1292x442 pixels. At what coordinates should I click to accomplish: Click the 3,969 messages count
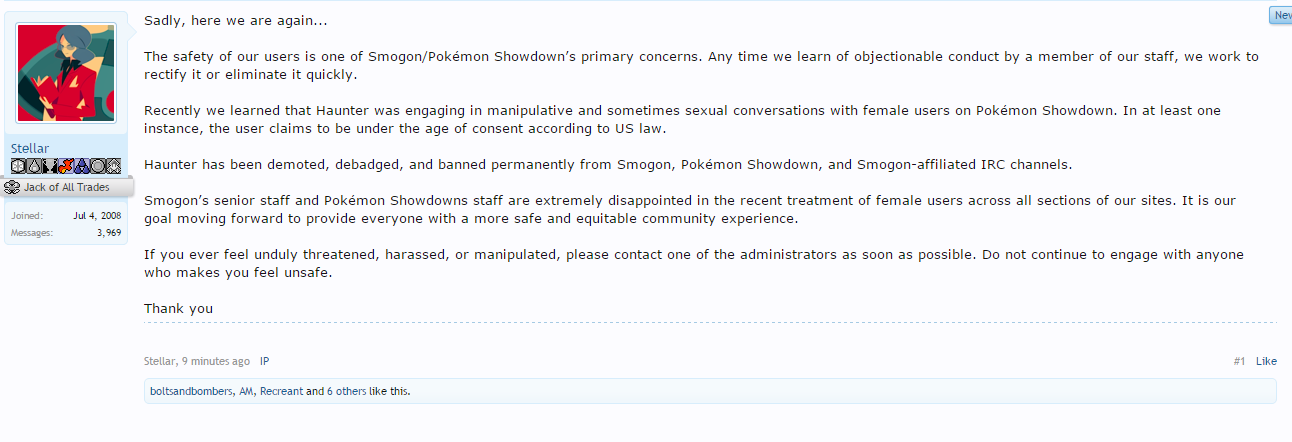click(x=108, y=233)
